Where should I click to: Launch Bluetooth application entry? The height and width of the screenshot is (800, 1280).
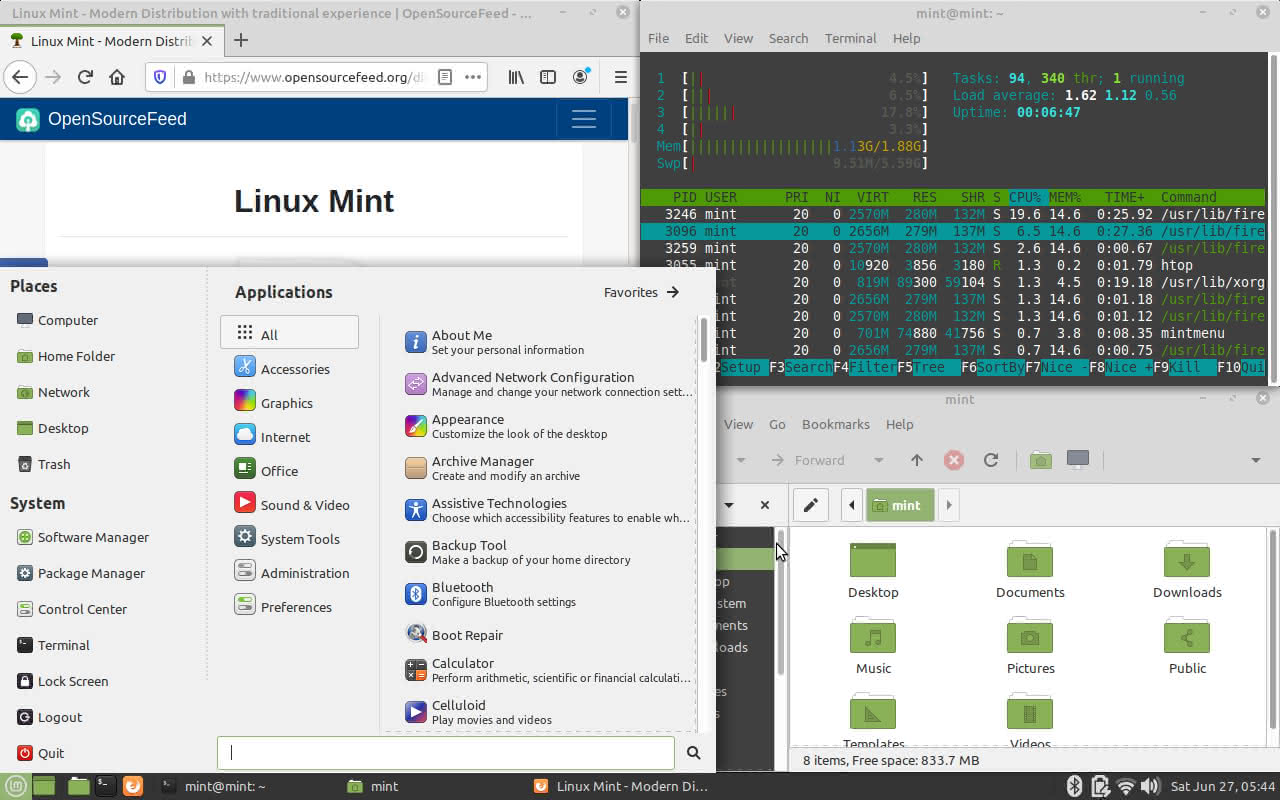click(x=548, y=594)
